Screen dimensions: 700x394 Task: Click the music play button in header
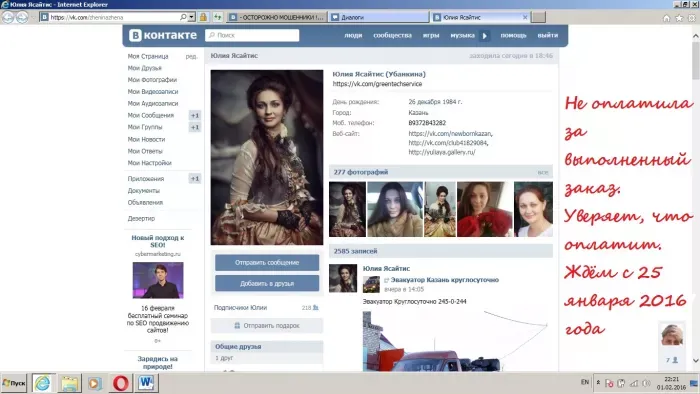coord(485,35)
